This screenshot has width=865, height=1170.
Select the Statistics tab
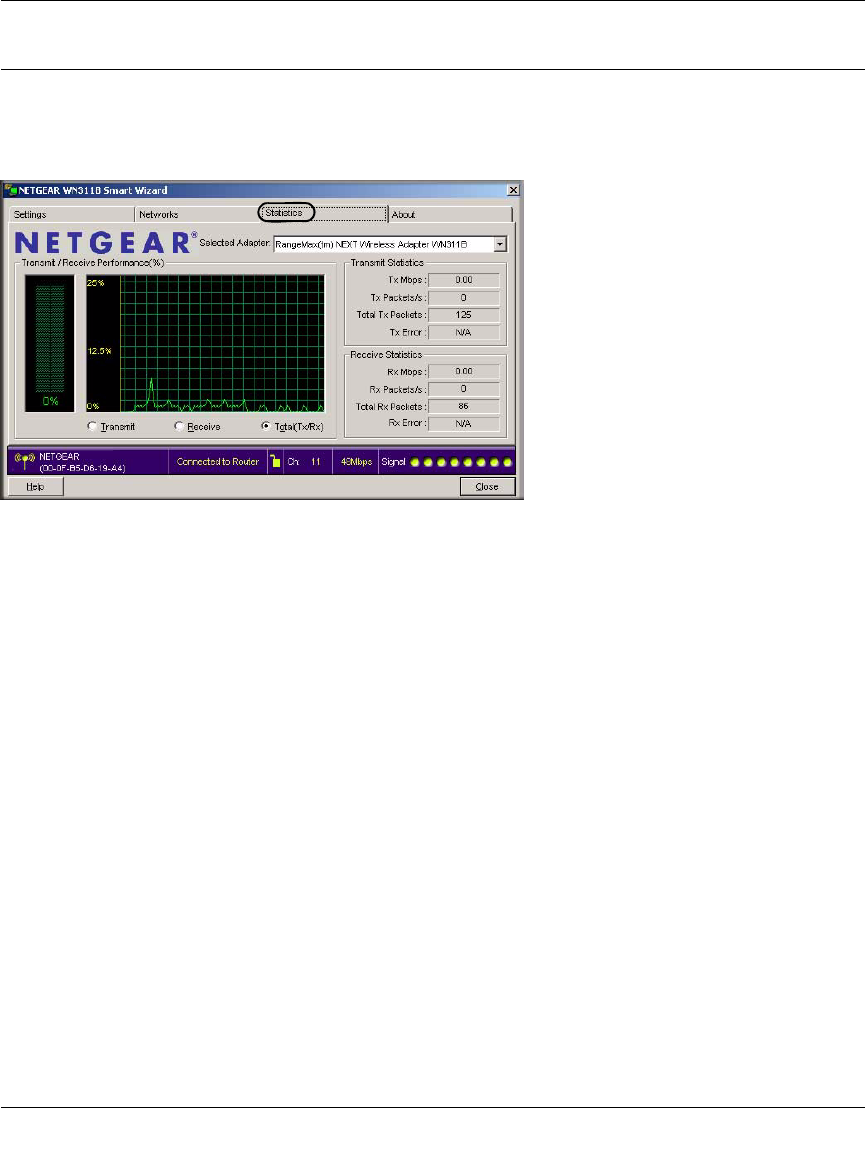pyautogui.click(x=323, y=213)
